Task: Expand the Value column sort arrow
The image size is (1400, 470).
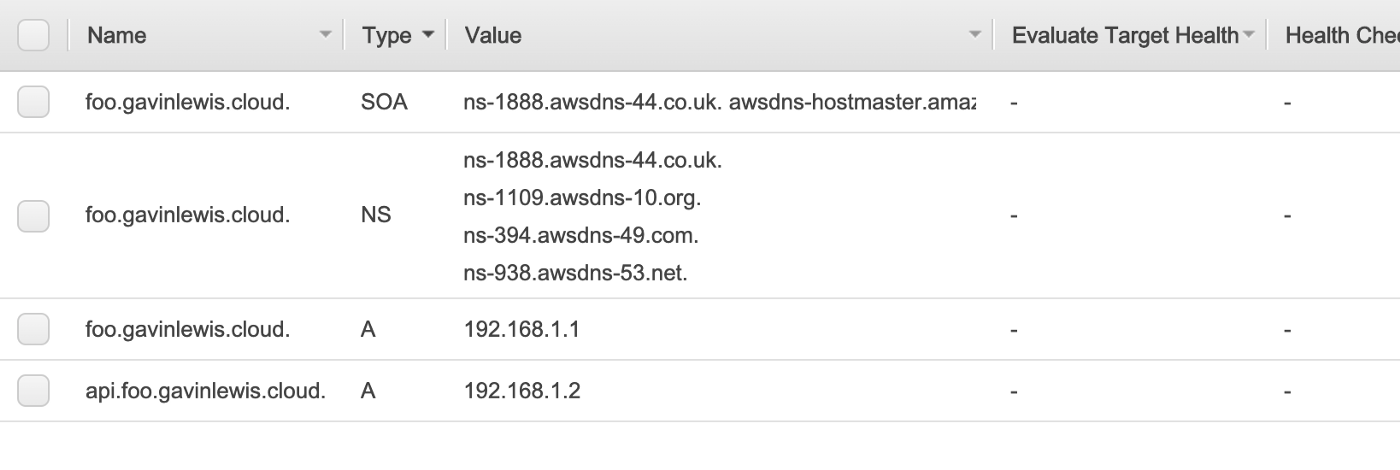Action: (975, 36)
